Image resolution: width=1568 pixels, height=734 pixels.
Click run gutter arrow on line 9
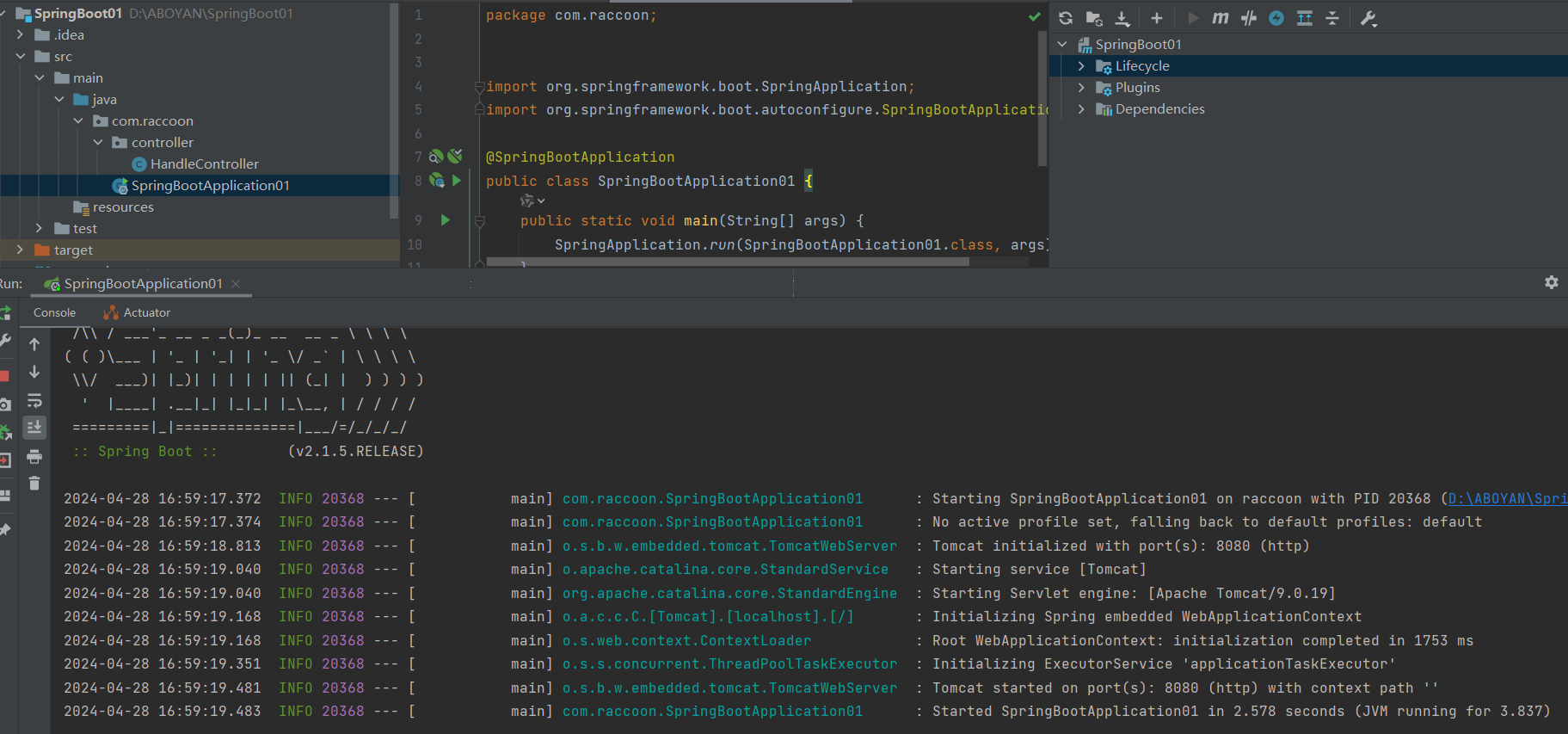(446, 220)
